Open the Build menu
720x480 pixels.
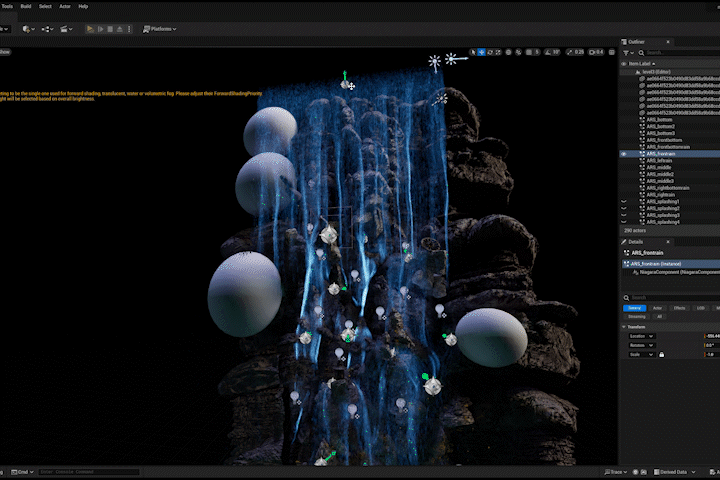pyautogui.click(x=26, y=6)
